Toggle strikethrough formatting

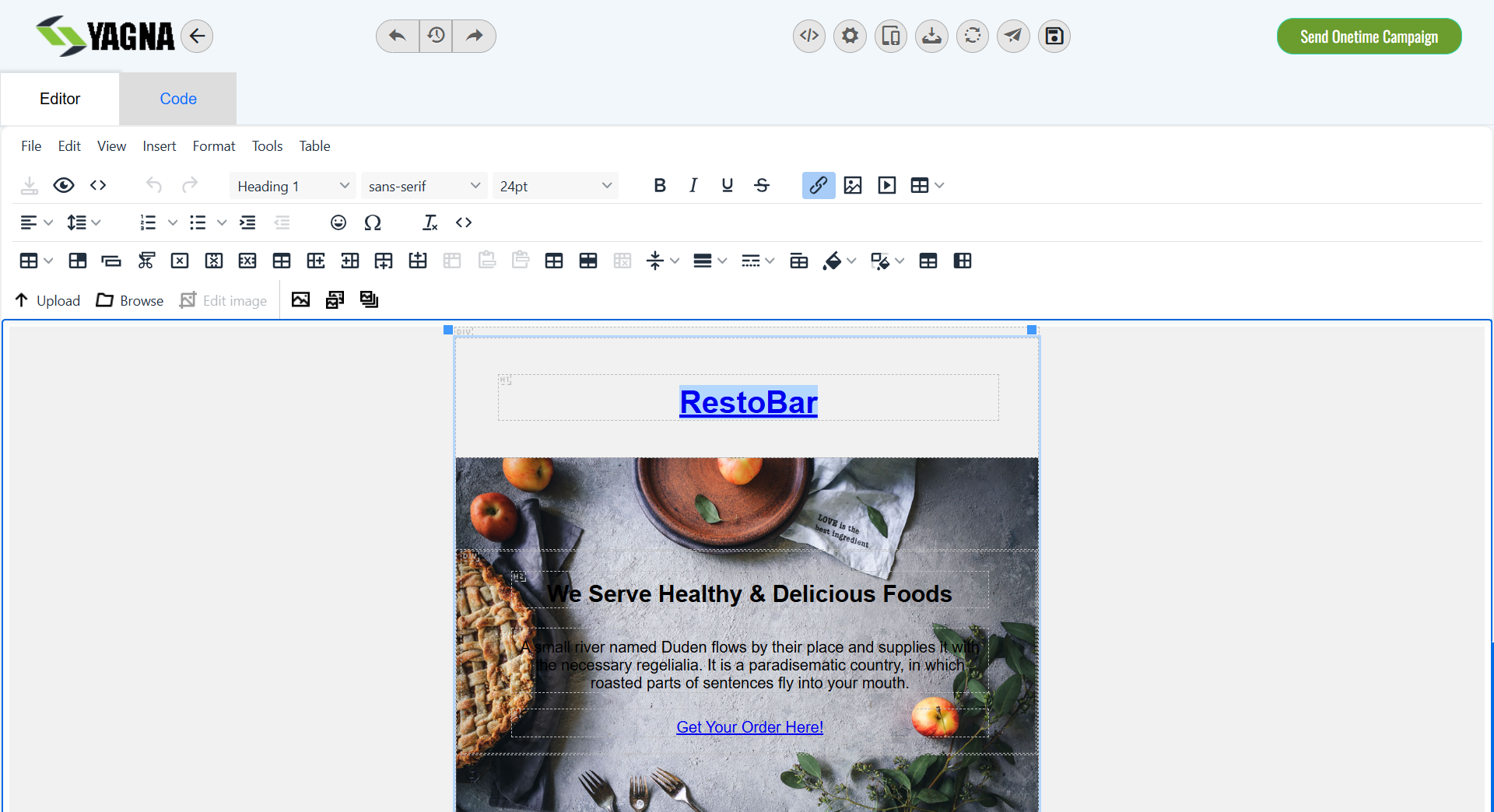tap(762, 185)
